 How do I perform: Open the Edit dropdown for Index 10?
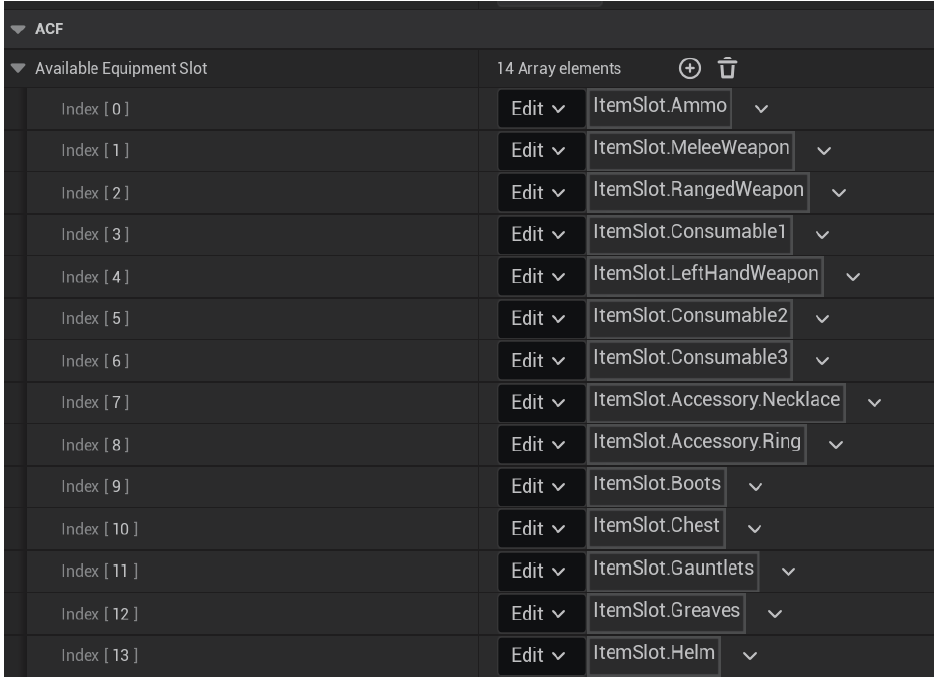542,528
